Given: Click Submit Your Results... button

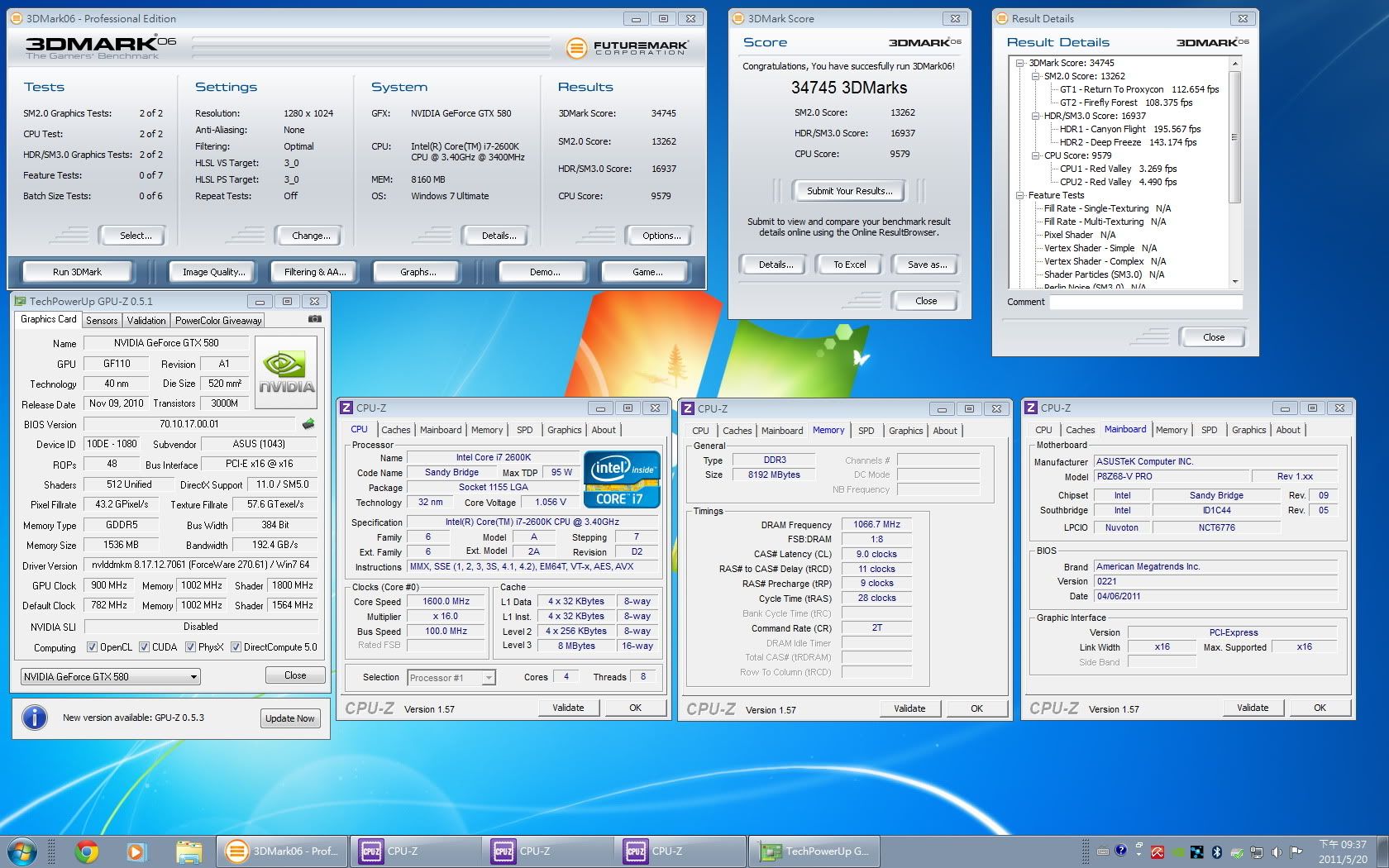Looking at the screenshot, I should click(850, 191).
